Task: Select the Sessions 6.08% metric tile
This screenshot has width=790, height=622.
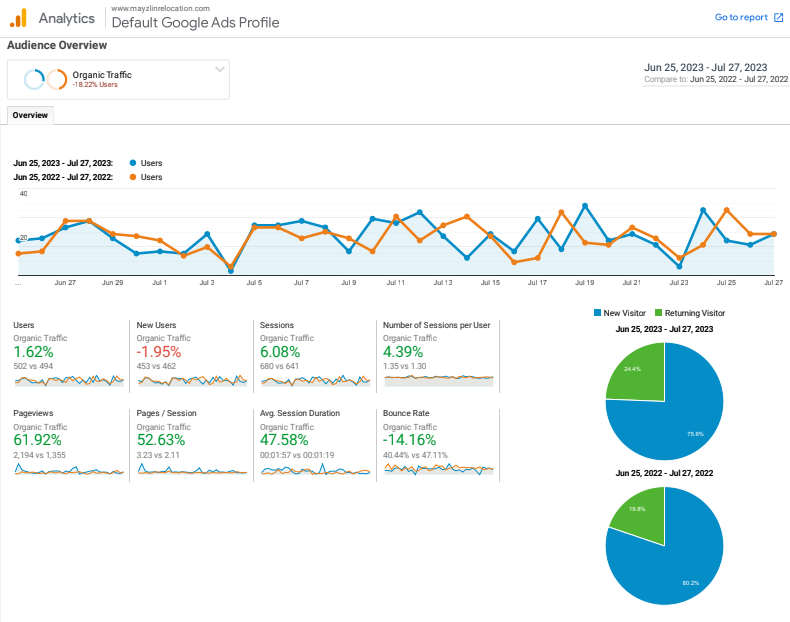Action: [x=283, y=352]
